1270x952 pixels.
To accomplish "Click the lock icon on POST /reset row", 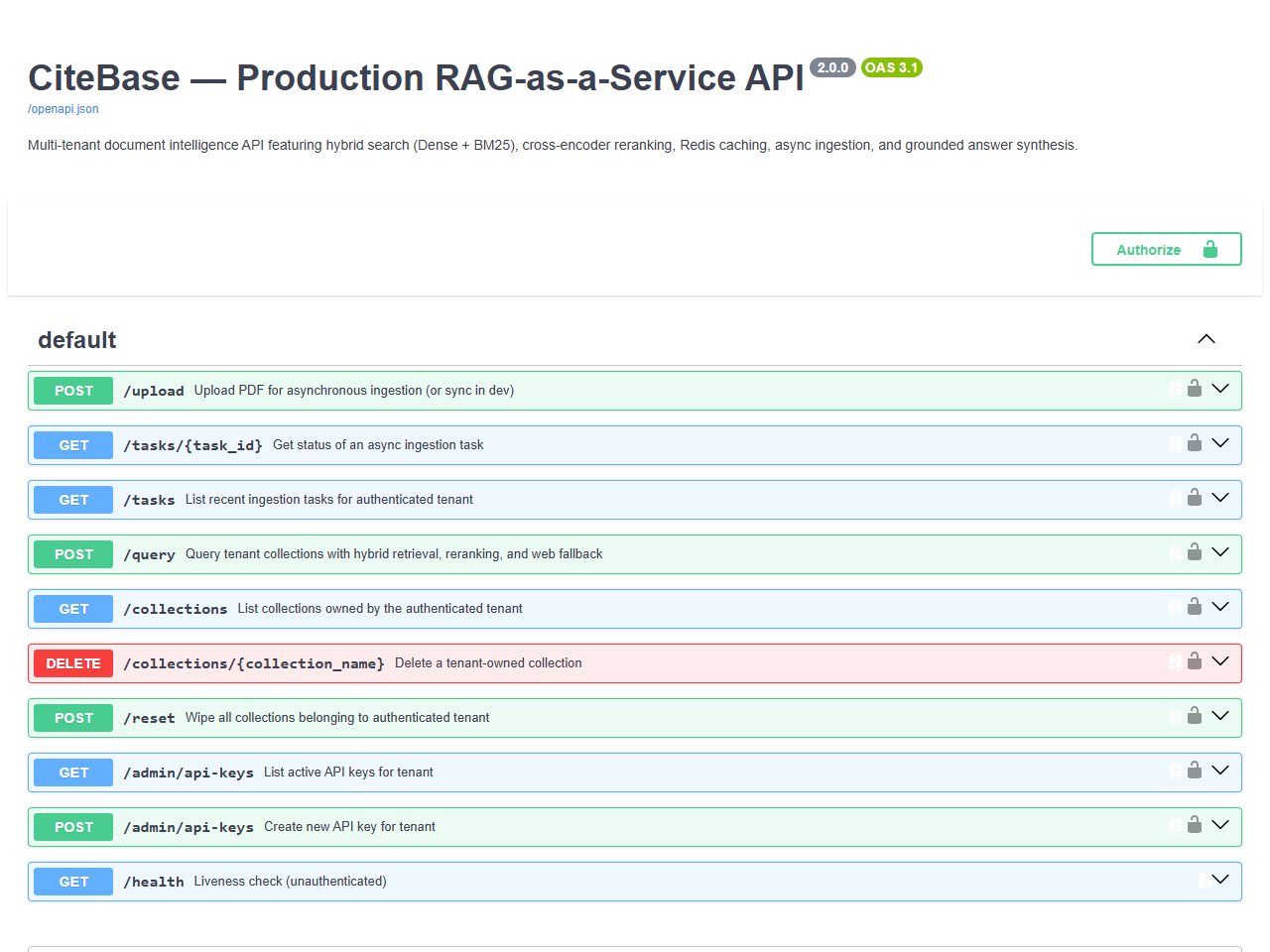I will pyautogui.click(x=1195, y=716).
